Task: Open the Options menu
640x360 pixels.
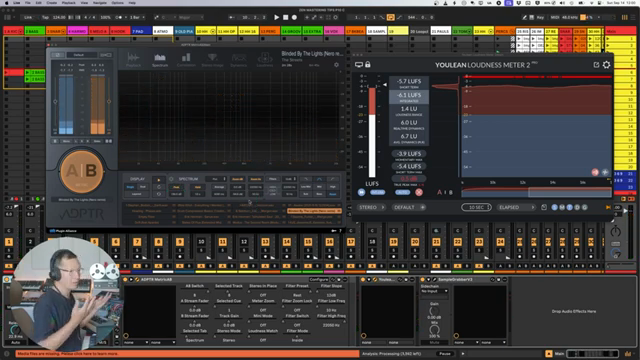Action: (x=118, y=3)
